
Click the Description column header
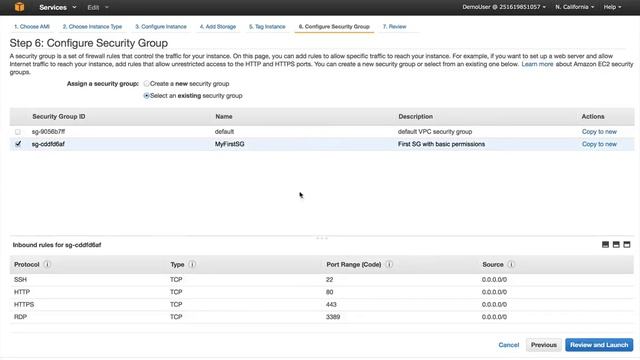pyautogui.click(x=416, y=117)
